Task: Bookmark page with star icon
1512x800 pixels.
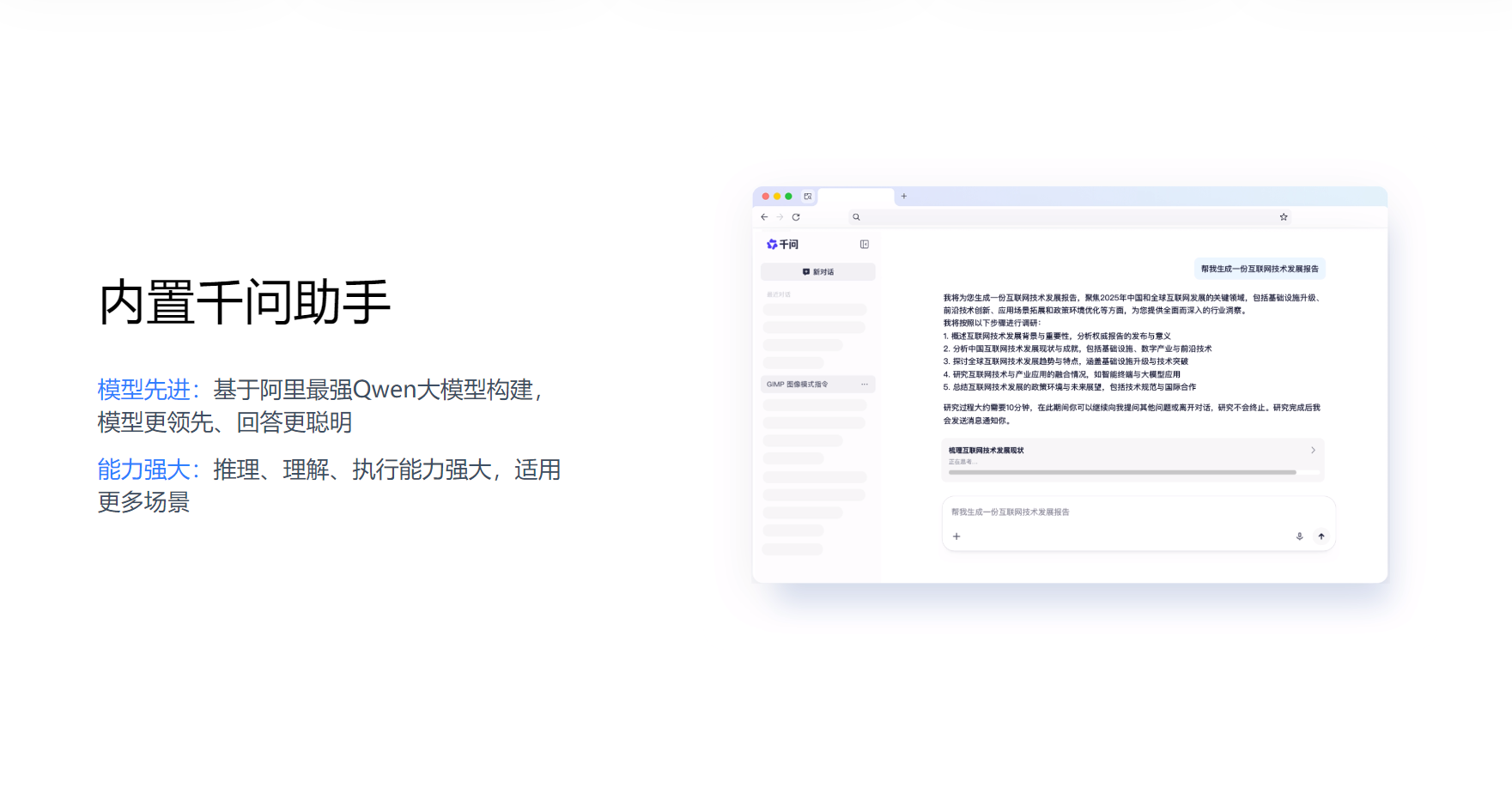Action: [x=1284, y=217]
